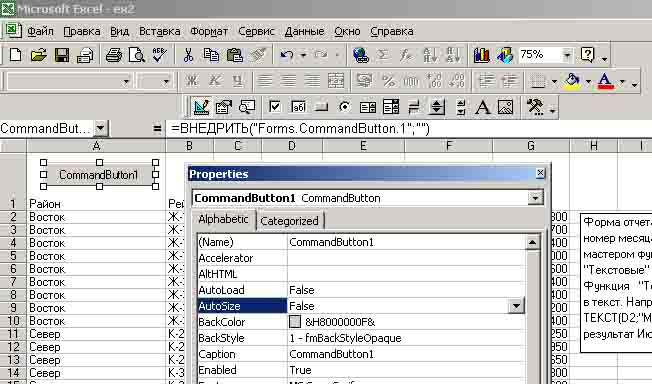Select the Accelerator property row

(x=362, y=258)
